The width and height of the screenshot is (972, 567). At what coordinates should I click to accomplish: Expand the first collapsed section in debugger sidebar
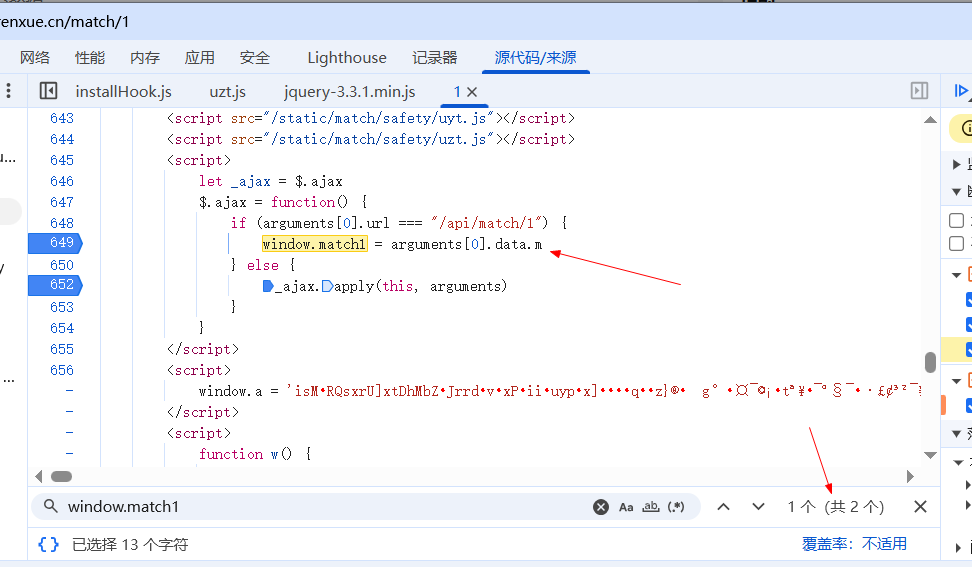(x=957, y=164)
